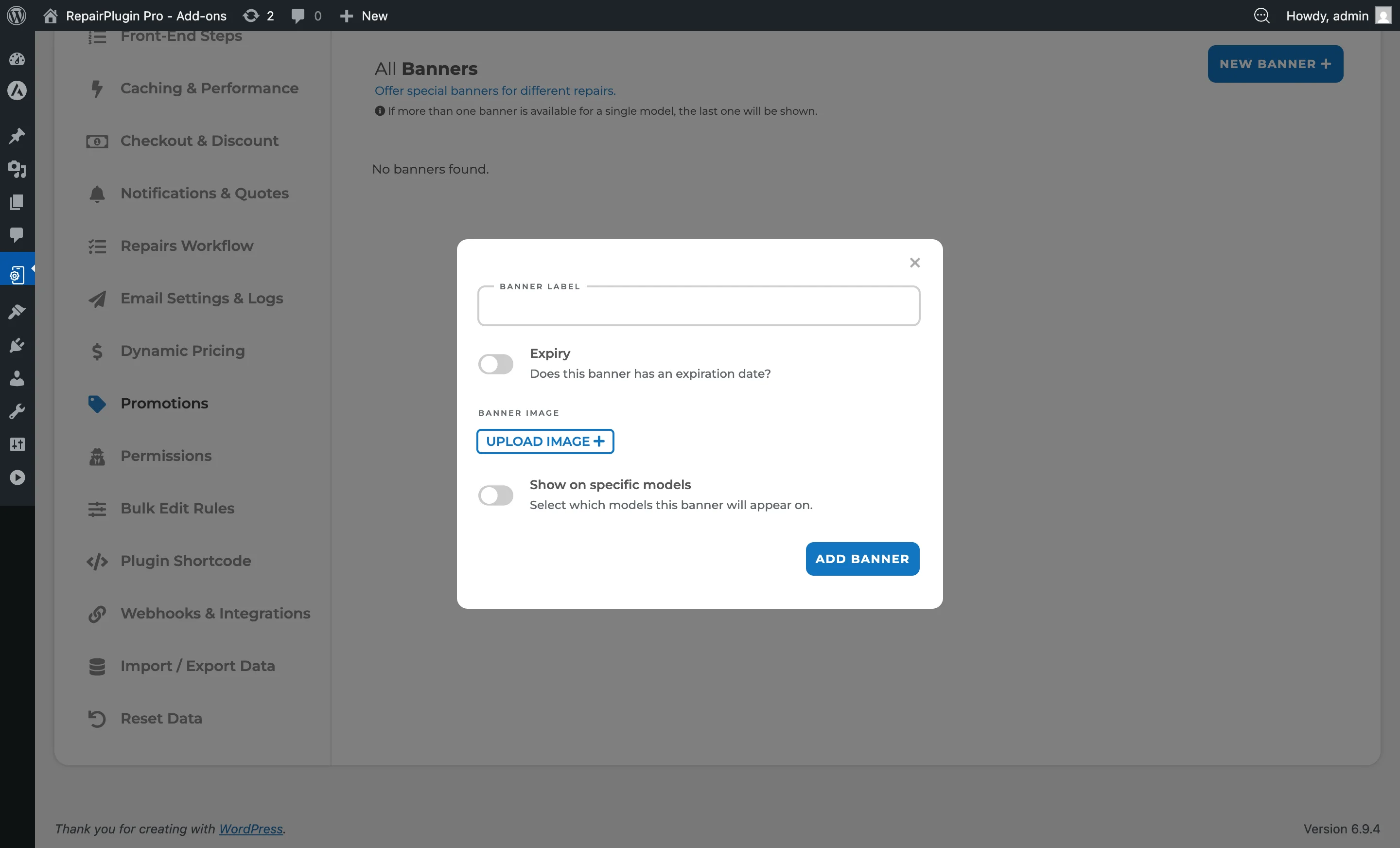Open Media icon in WP sidebar

(x=17, y=169)
